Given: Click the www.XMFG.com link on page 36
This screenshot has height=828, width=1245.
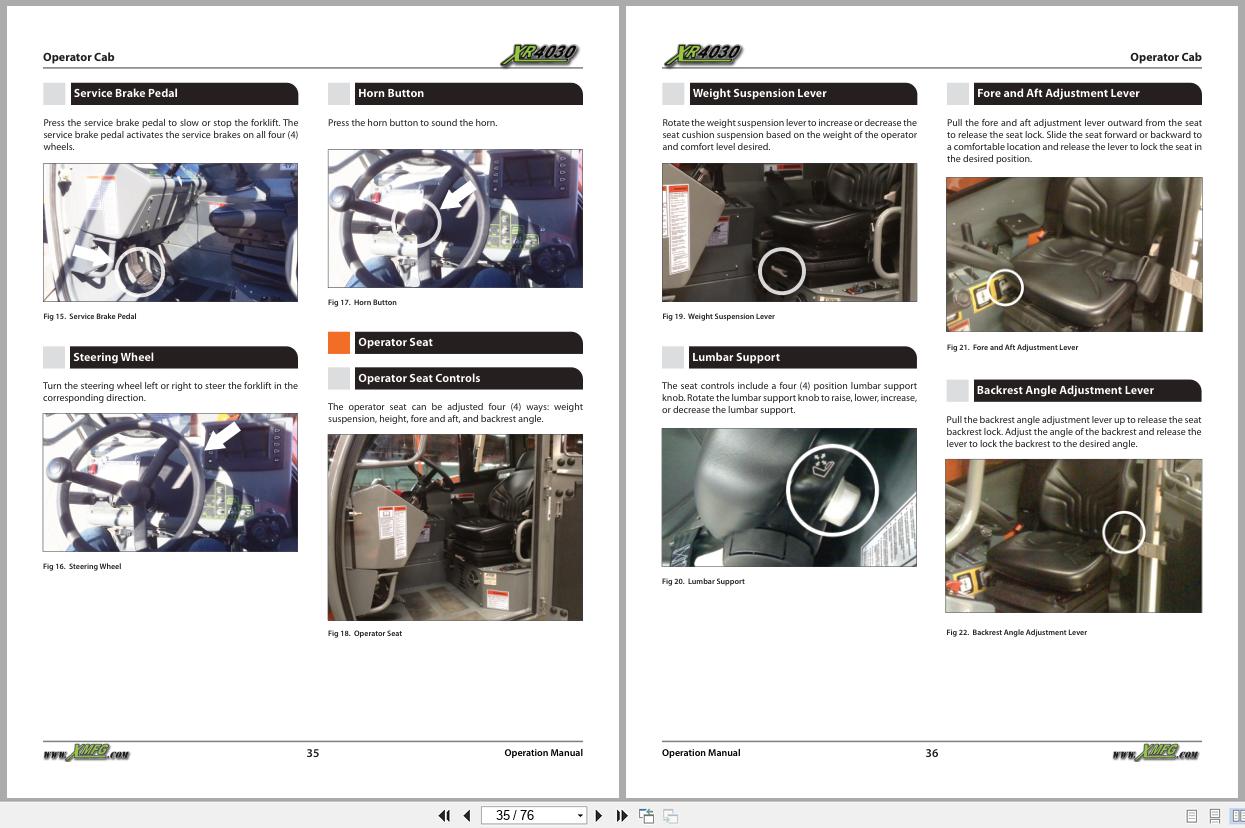Looking at the screenshot, I should [1156, 753].
